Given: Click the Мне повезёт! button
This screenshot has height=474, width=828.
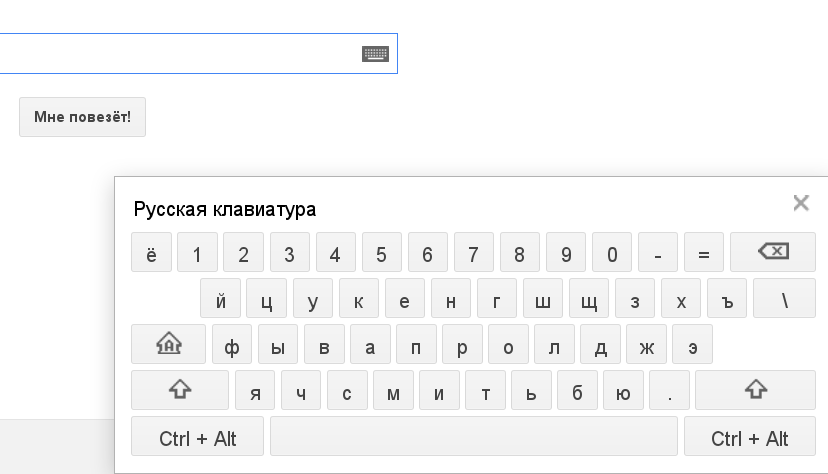Looking at the screenshot, I should pyautogui.click(x=82, y=117).
